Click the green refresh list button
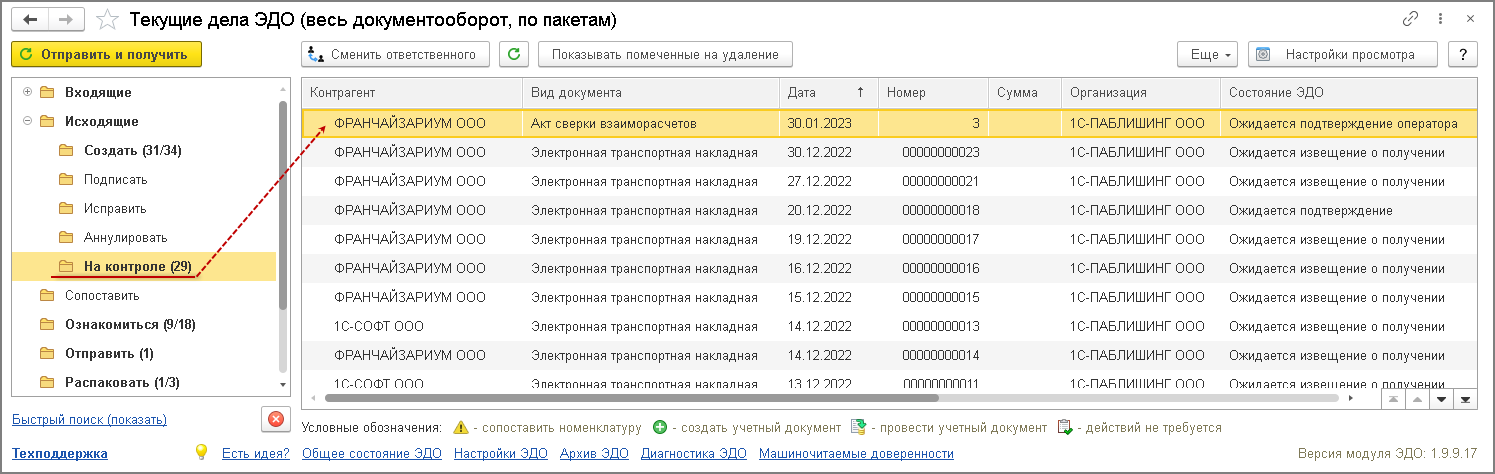 (514, 54)
